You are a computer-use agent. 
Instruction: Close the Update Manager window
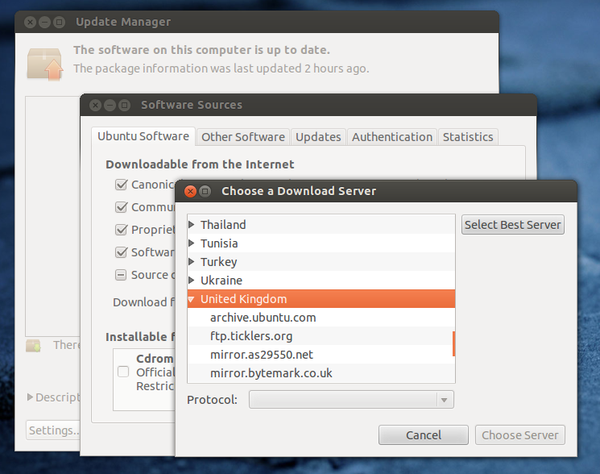coord(30,22)
